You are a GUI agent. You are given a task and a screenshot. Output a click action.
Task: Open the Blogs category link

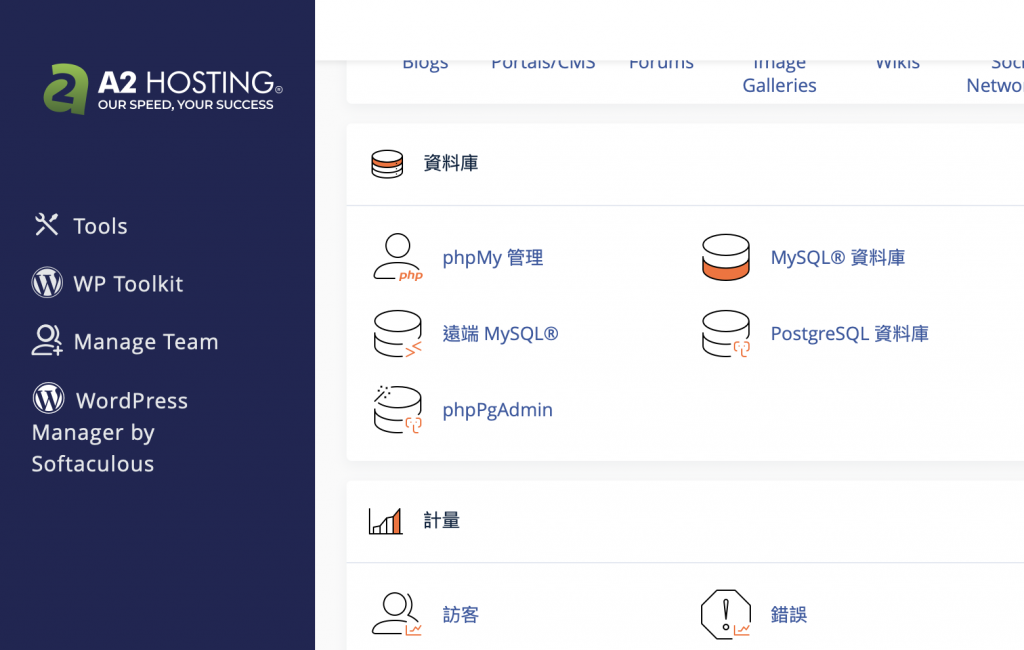[x=425, y=65]
